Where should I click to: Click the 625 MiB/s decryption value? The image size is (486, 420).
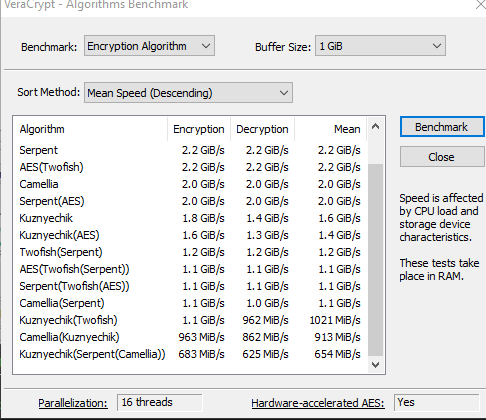coord(265,354)
